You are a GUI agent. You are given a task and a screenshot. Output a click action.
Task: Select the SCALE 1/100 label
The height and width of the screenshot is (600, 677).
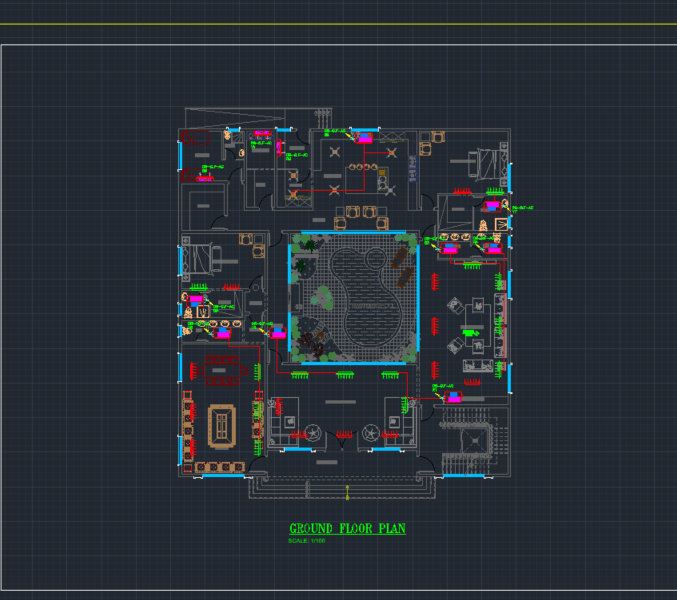(x=305, y=541)
